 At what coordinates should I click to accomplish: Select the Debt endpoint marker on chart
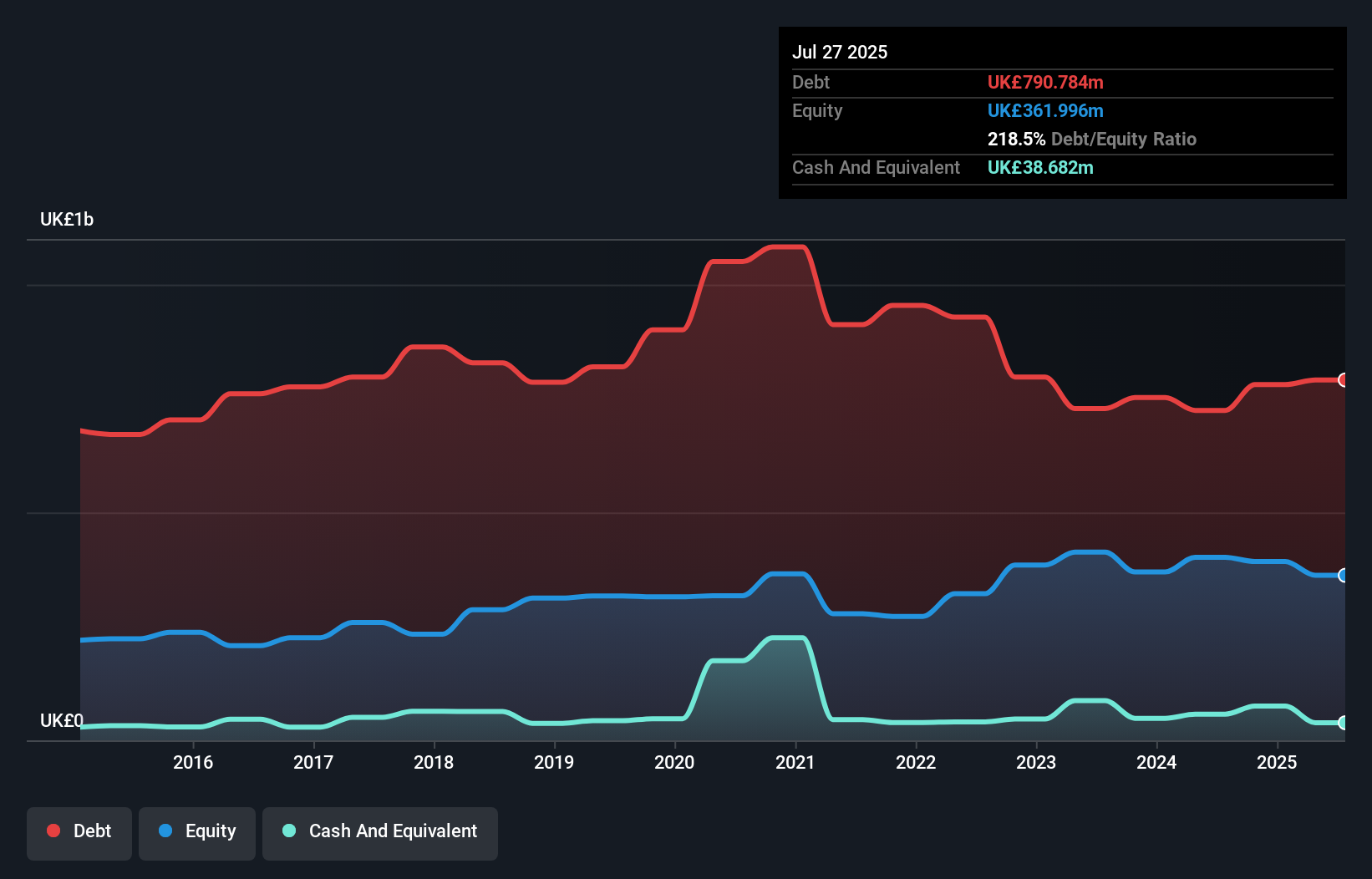point(1344,380)
